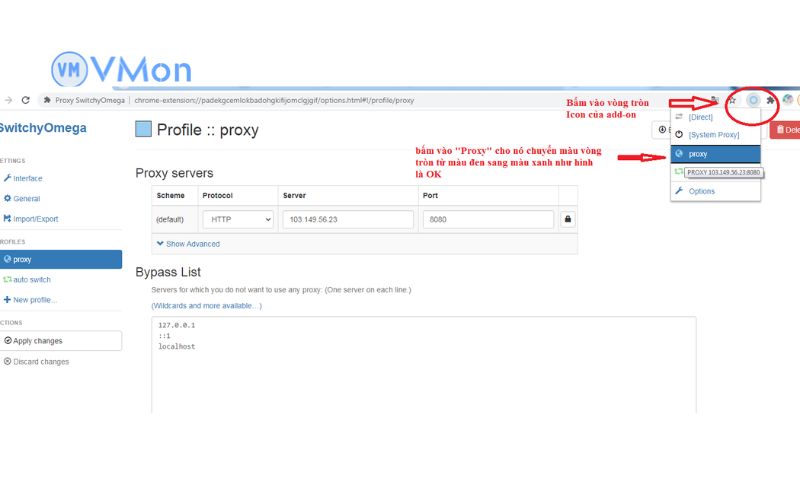This screenshot has width=800, height=500.
Task: Click the SwitchyOmega extension icon in the toolbar
Action: pyautogui.click(x=753, y=100)
